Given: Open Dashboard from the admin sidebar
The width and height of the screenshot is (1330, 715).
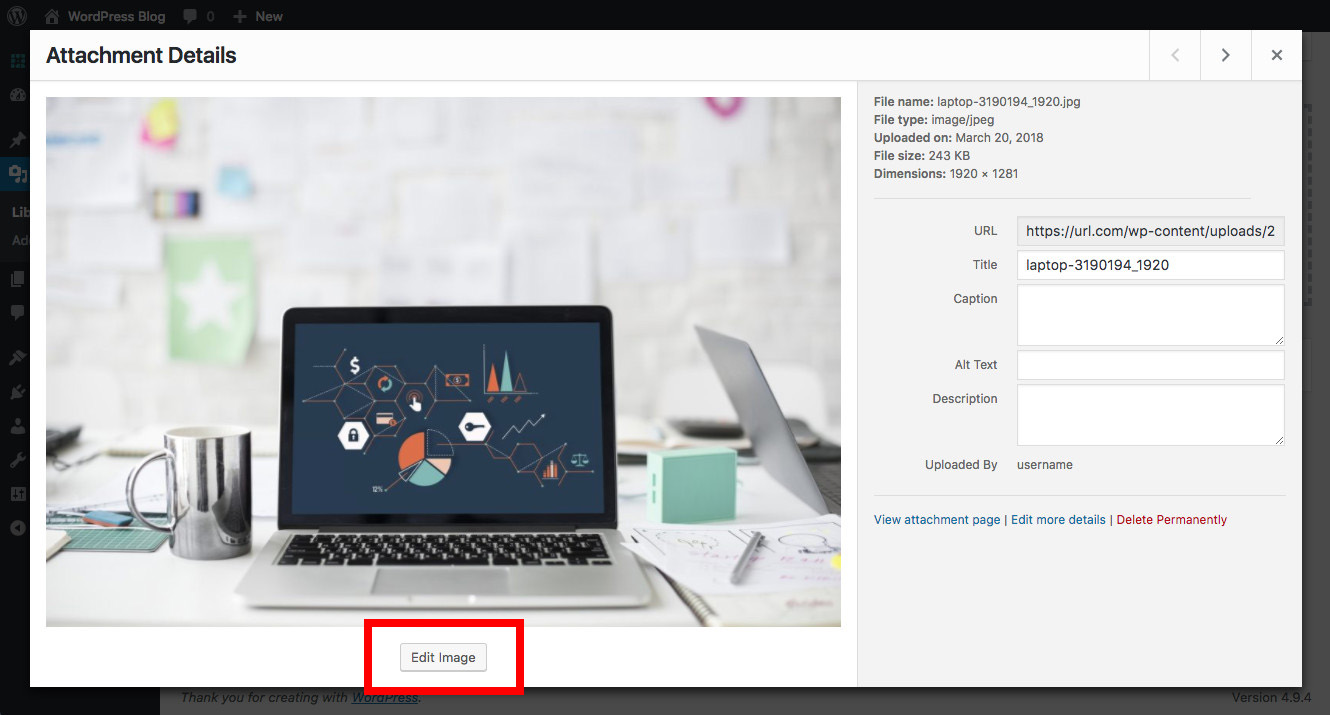Looking at the screenshot, I should click(x=17, y=95).
